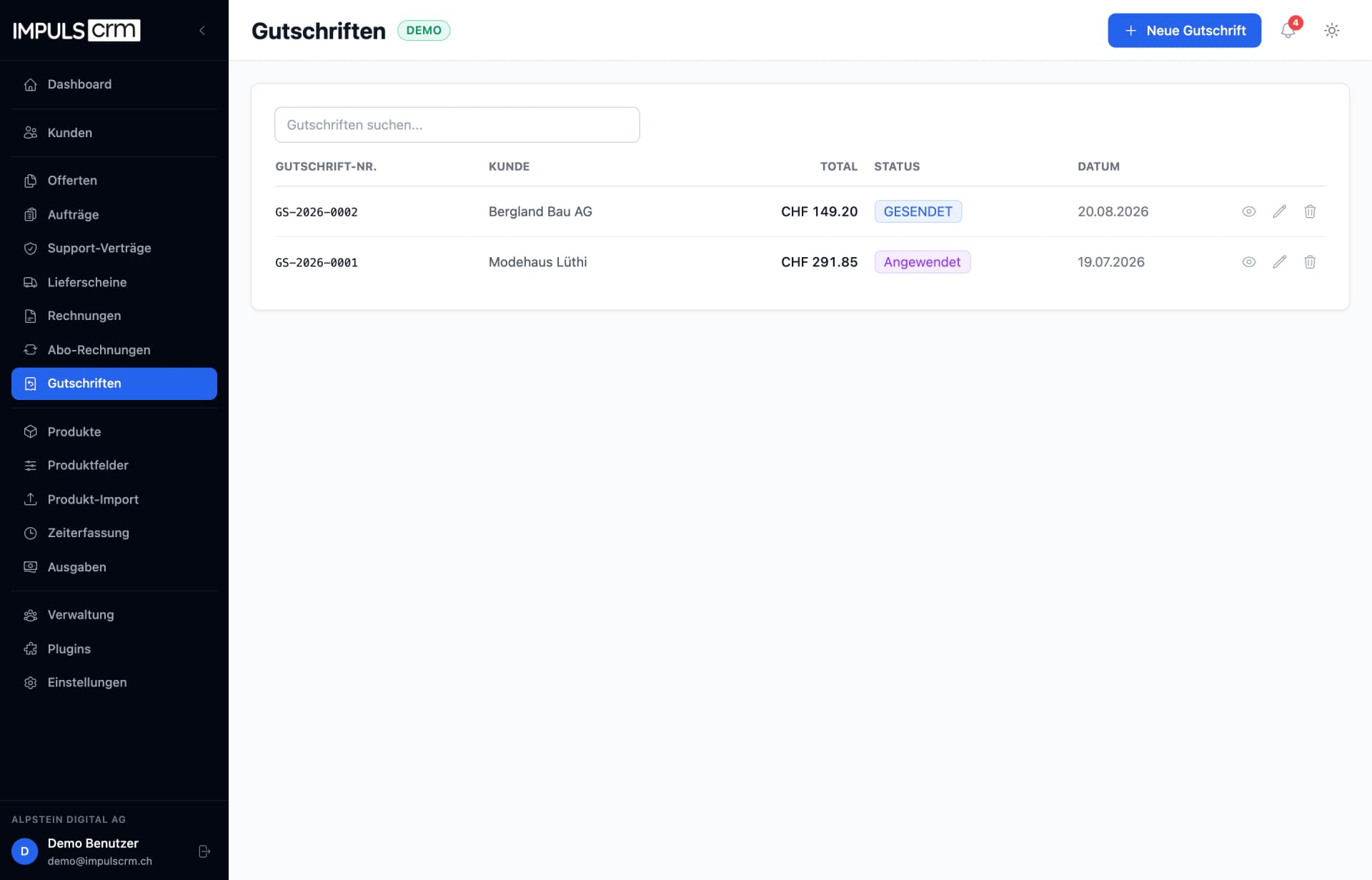The width and height of the screenshot is (1372, 880).
Task: Click the Neue Gutschrift button
Action: [1184, 31]
